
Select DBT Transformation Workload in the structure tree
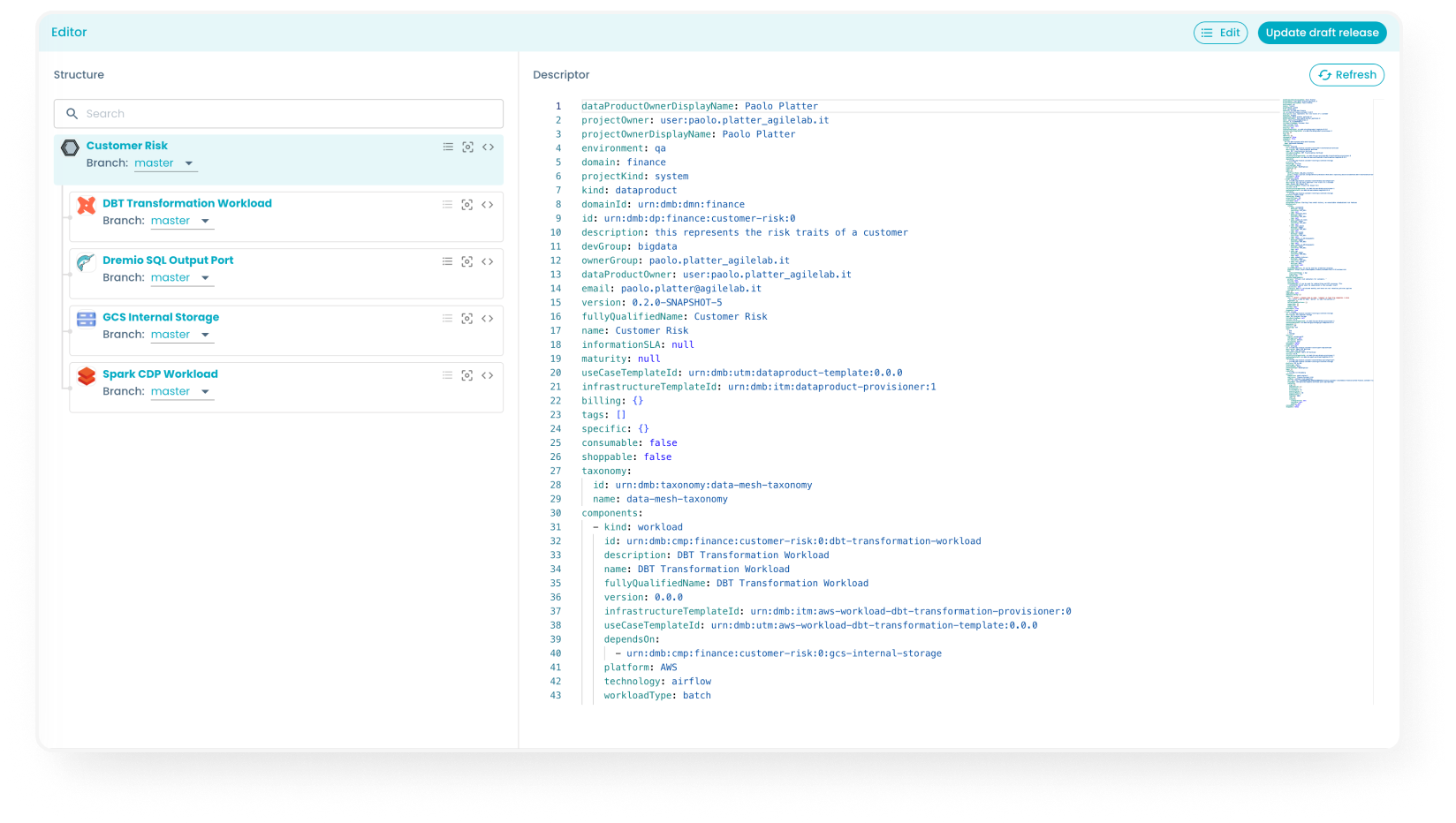click(x=187, y=203)
